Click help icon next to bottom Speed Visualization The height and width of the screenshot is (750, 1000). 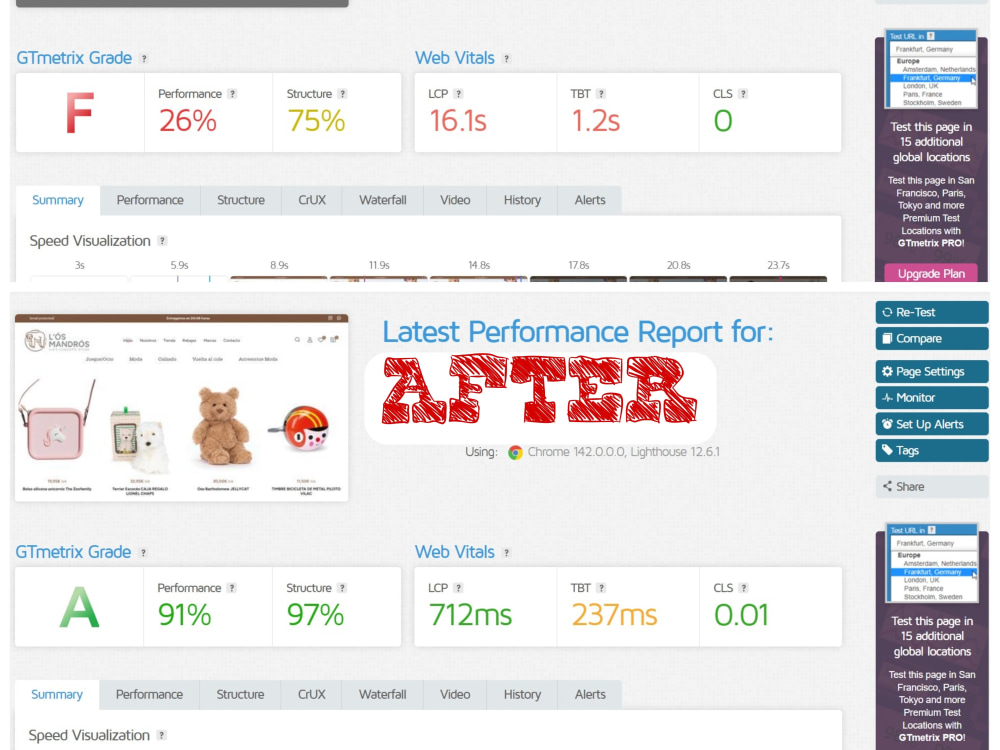[162, 735]
